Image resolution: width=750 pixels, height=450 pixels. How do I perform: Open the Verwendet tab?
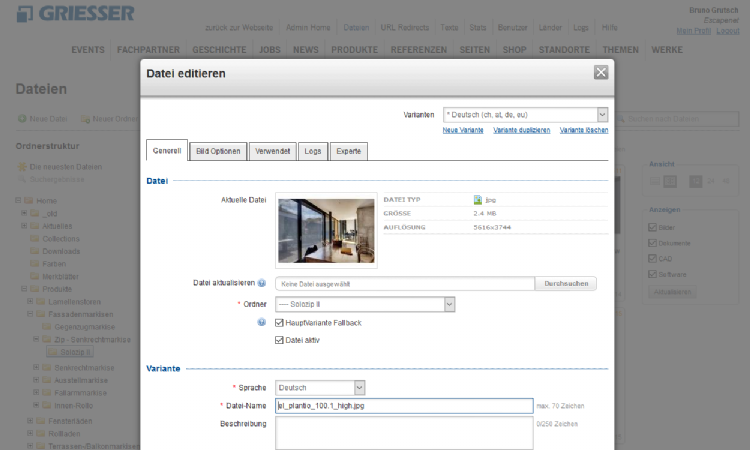click(271, 151)
